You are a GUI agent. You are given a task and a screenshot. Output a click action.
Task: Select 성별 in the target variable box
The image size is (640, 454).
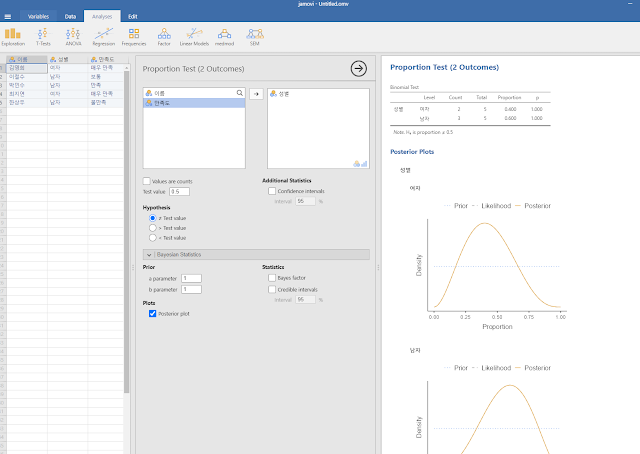tap(318, 94)
